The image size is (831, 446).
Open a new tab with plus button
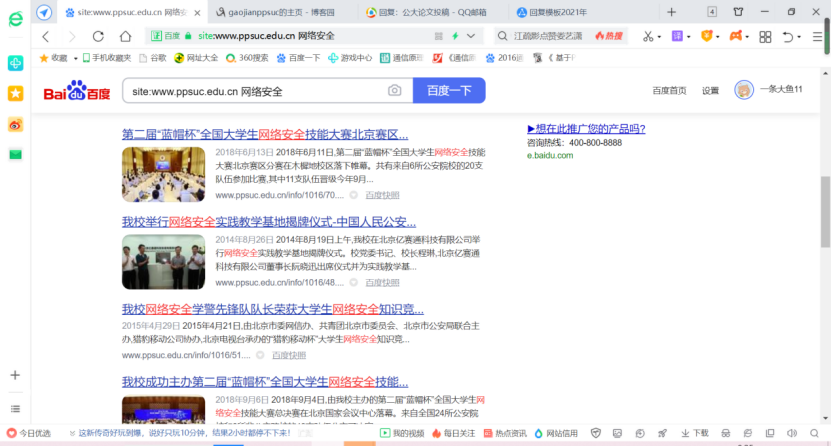671,12
